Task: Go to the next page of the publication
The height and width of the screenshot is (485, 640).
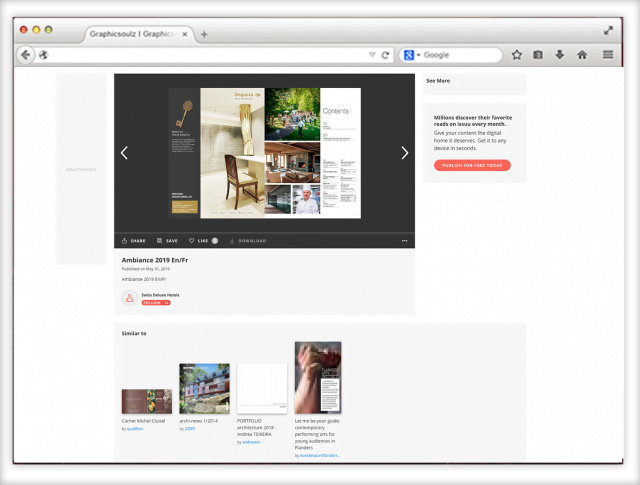Action: [404, 153]
